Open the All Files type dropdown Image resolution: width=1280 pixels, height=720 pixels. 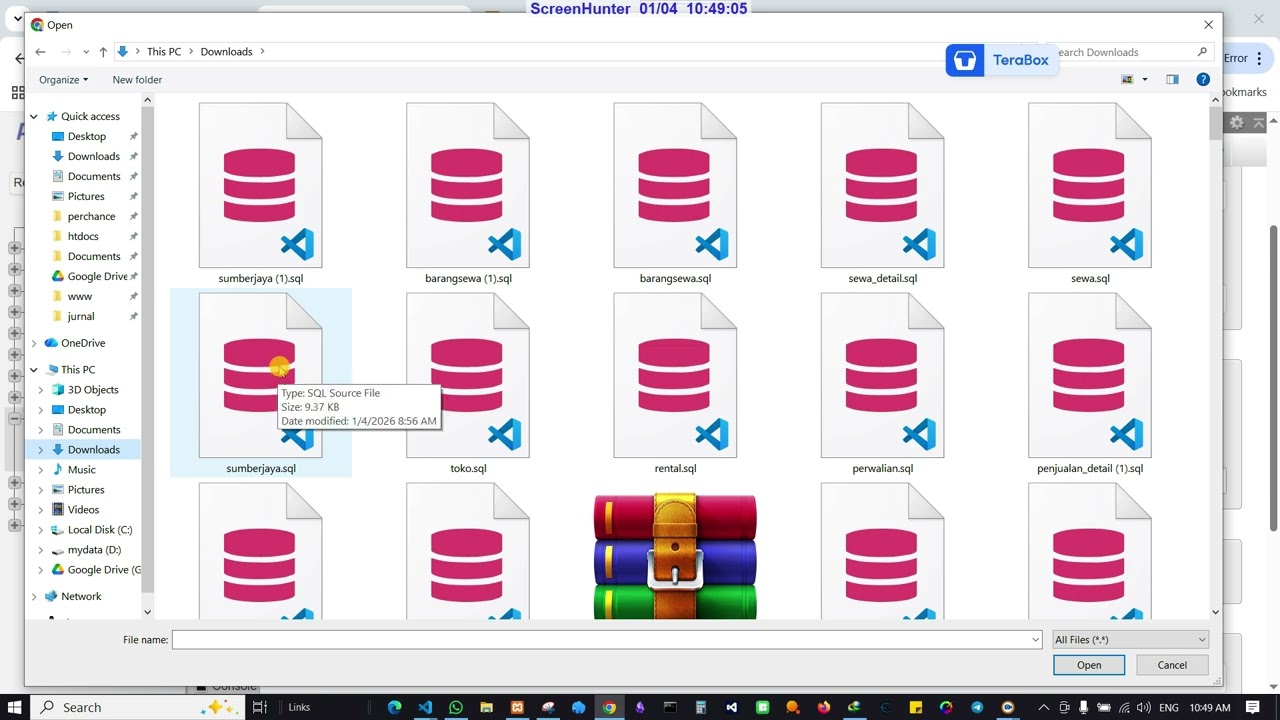click(1130, 640)
